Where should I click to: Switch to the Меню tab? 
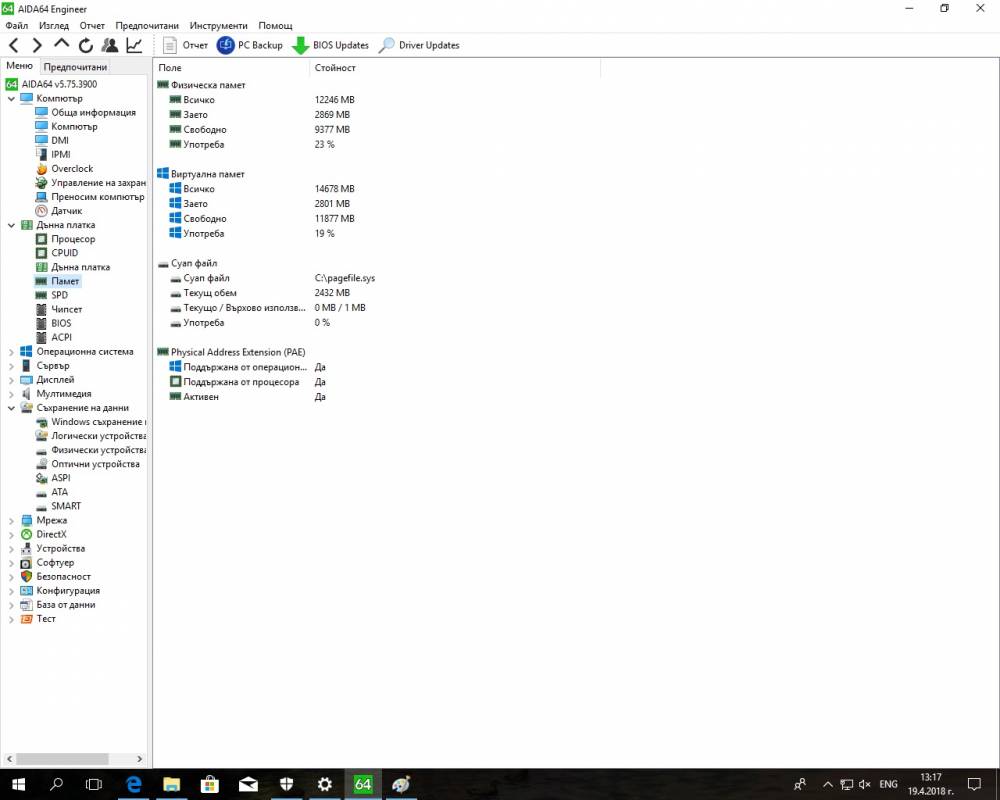pos(20,66)
